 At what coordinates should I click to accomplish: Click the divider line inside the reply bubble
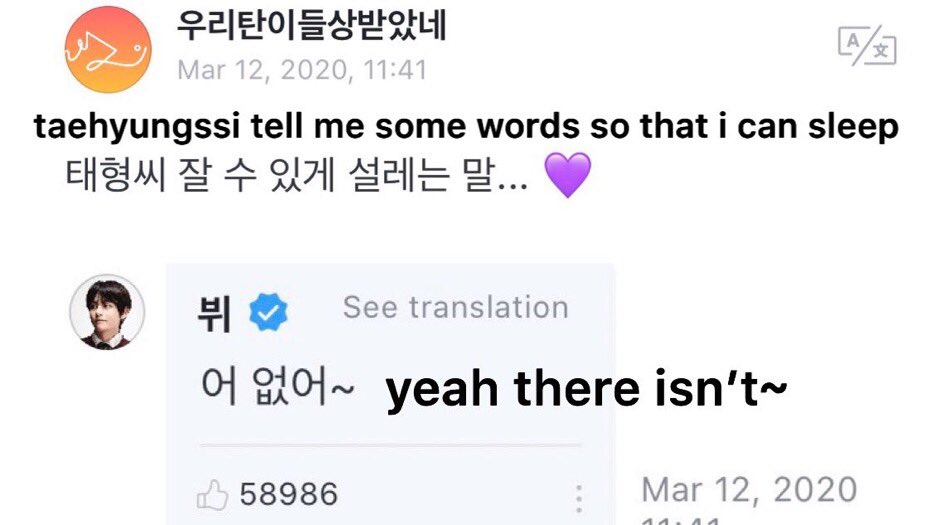tap(390, 446)
